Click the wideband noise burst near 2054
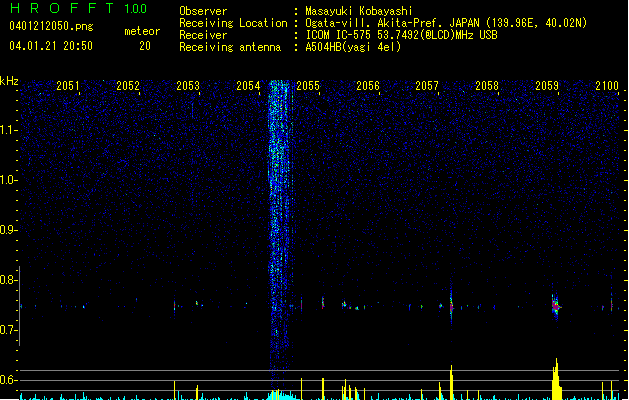629x400 pixels. pyautogui.click(x=280, y=233)
